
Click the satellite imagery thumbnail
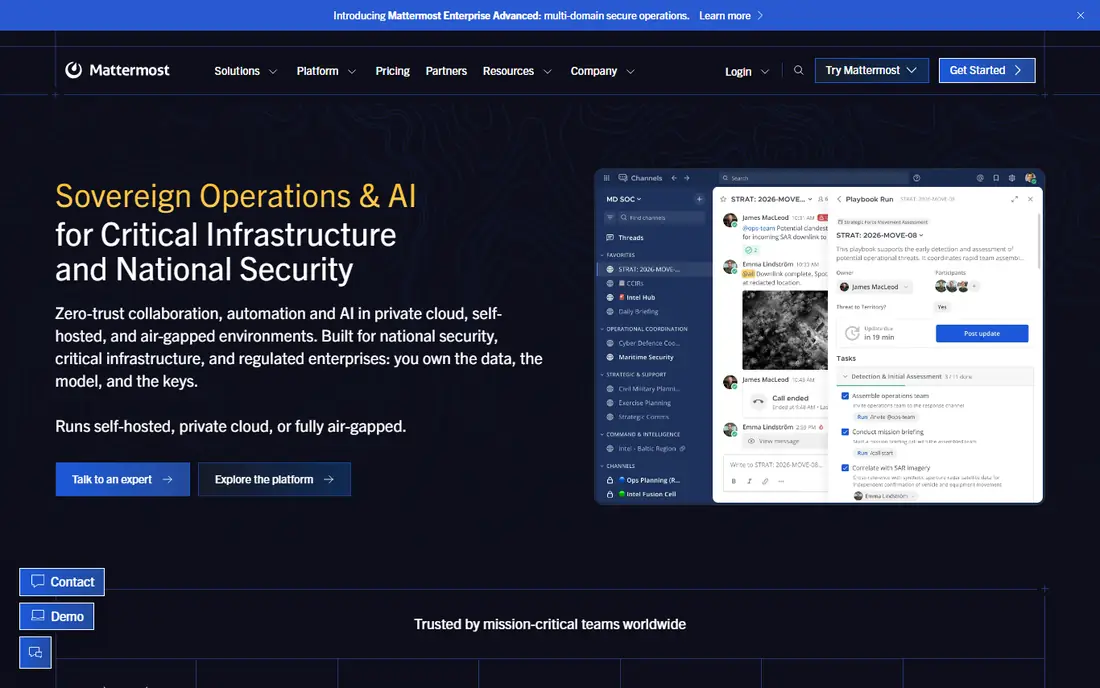click(x=784, y=330)
